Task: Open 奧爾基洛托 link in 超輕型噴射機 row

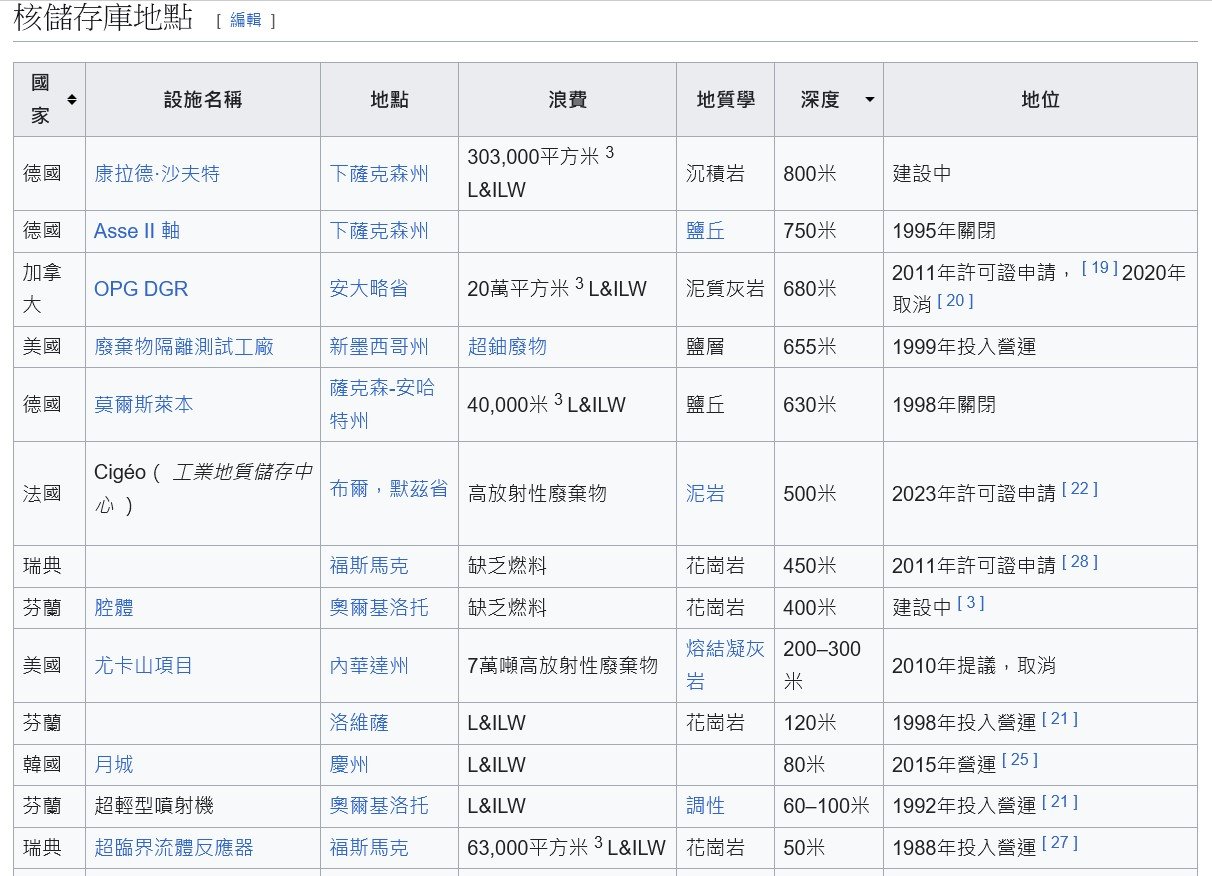Action: (379, 806)
